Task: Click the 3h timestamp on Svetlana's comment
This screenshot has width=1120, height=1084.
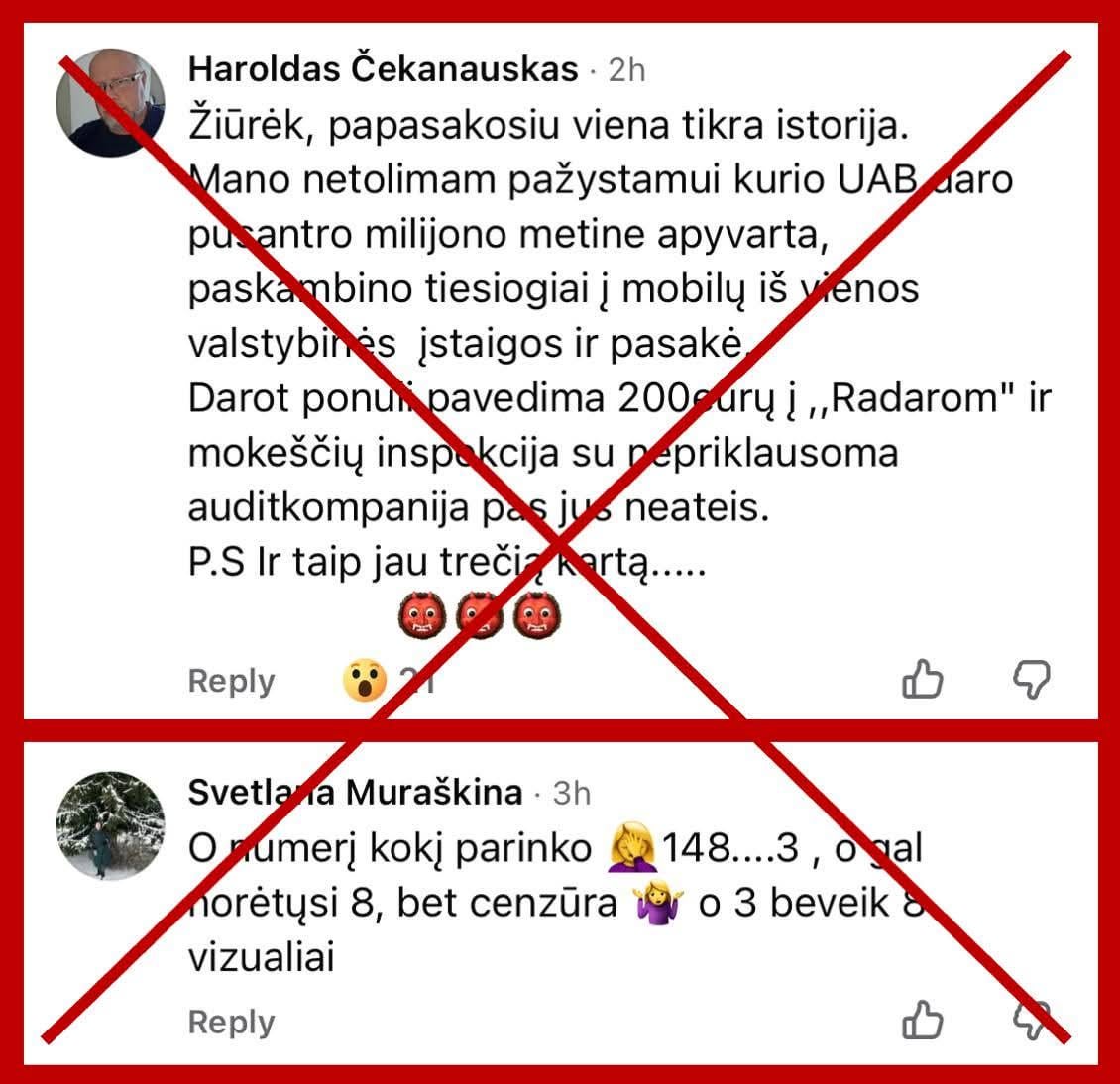Action: pos(572,794)
